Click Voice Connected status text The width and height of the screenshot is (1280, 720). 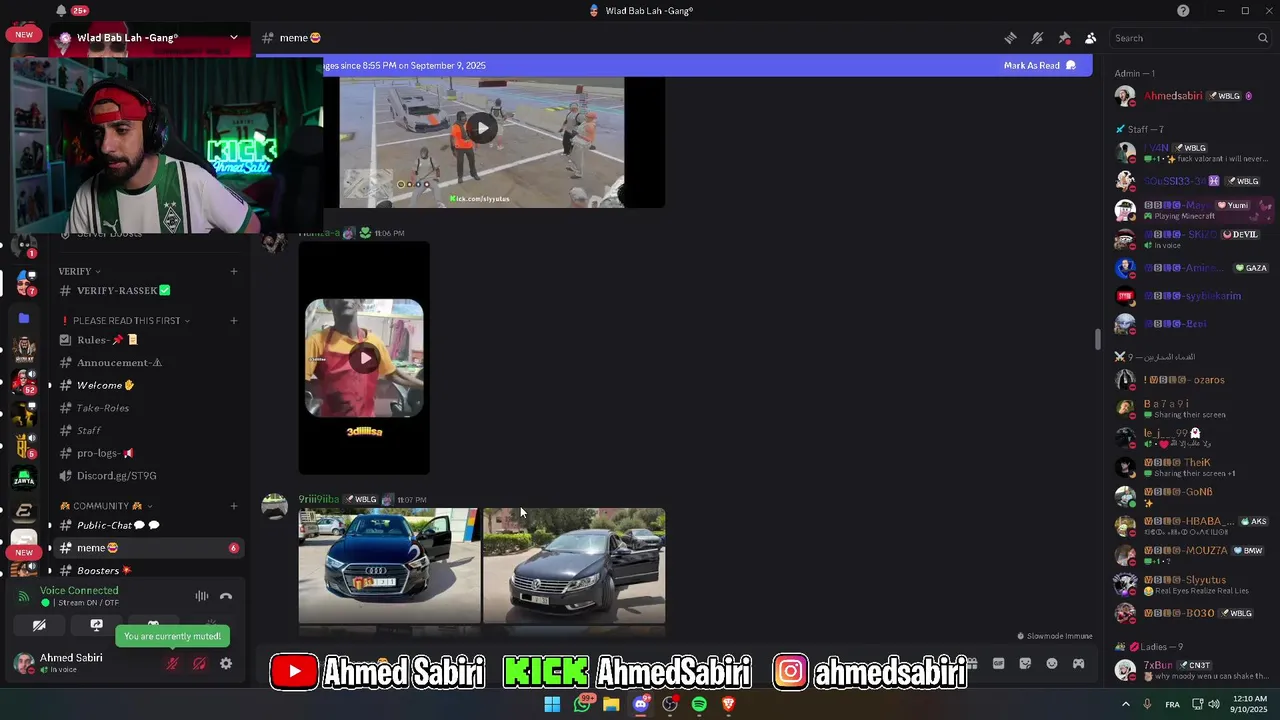[79, 590]
